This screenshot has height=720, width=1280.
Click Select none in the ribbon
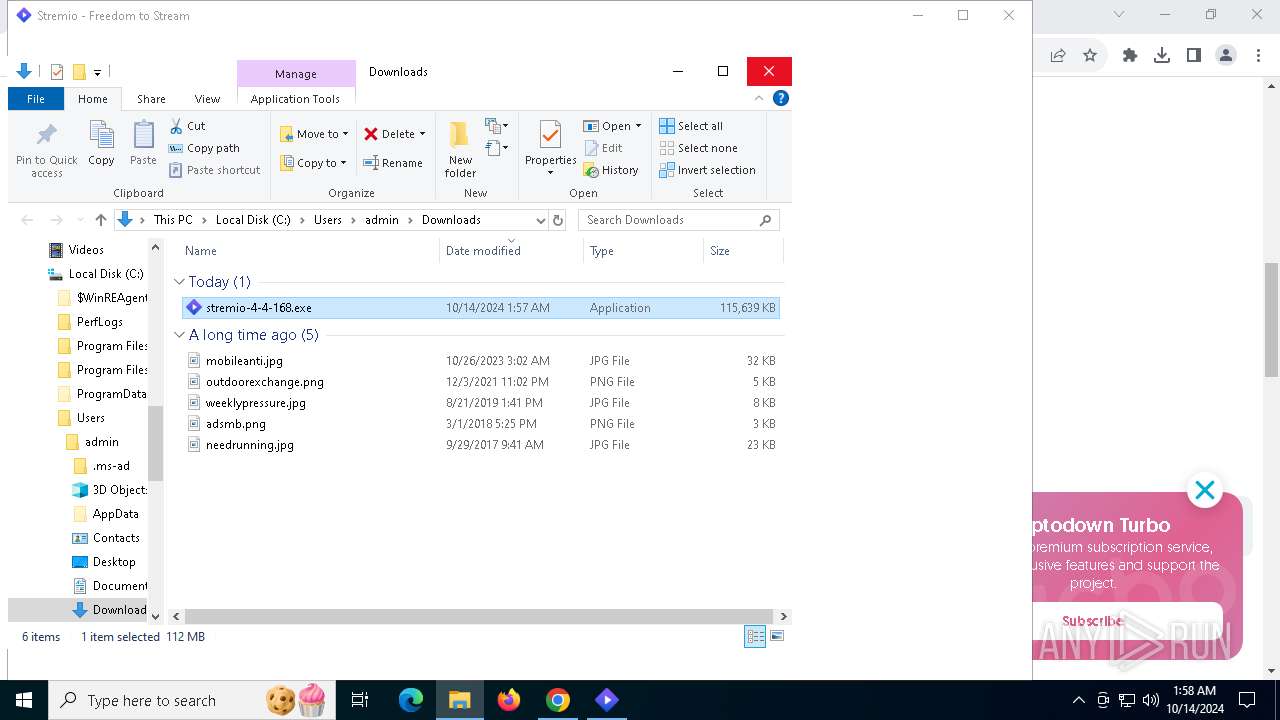tap(698, 148)
